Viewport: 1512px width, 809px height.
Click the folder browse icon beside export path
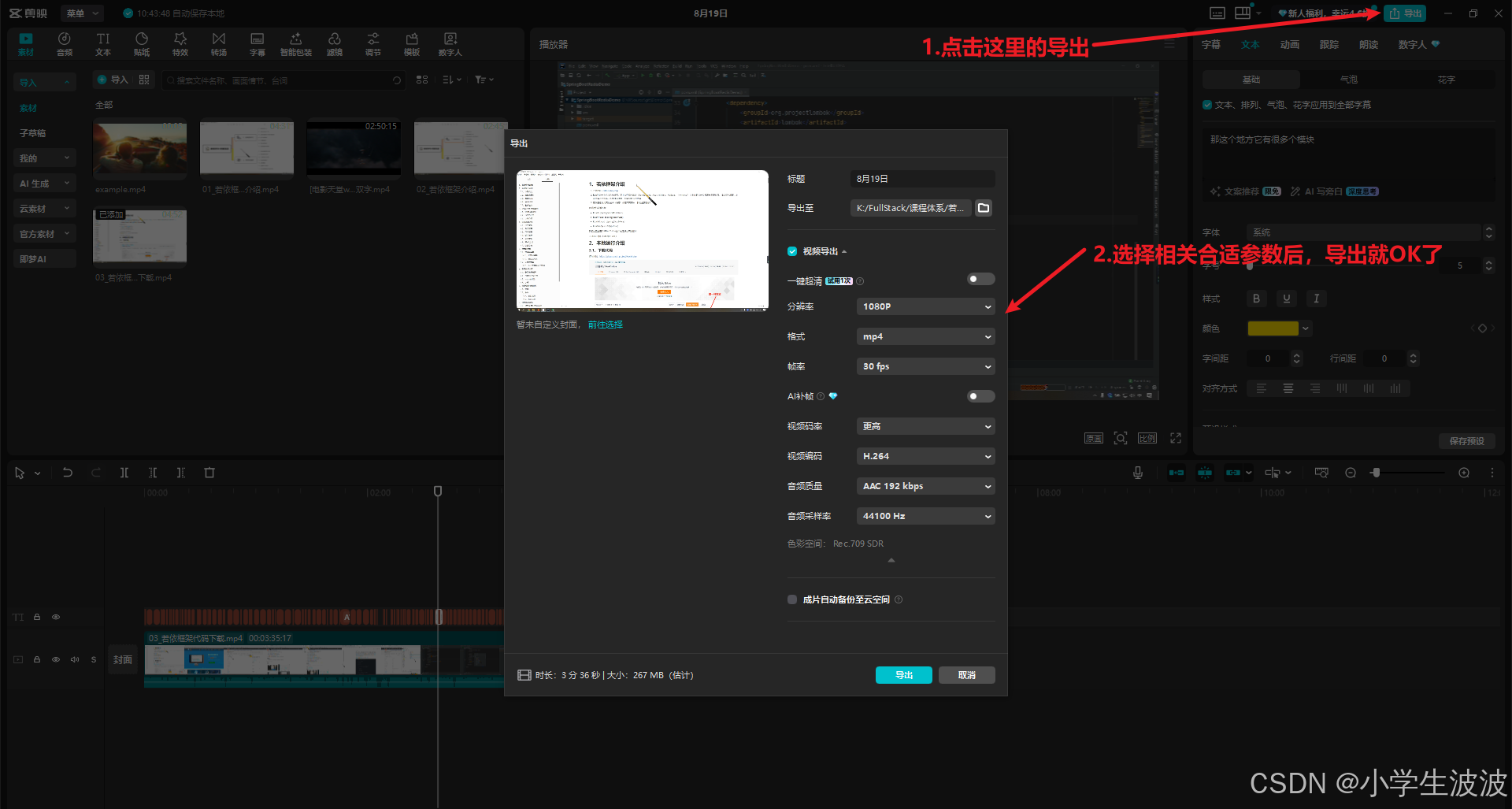984,208
